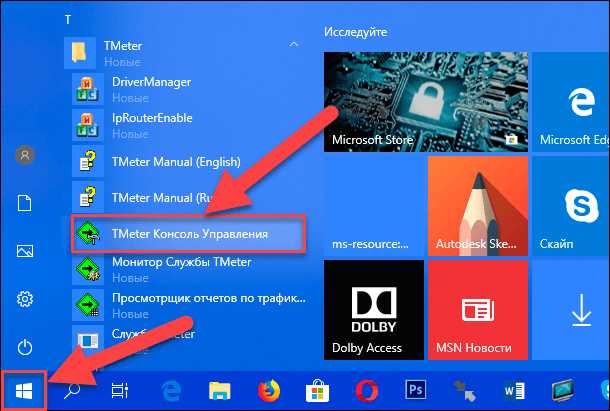Click the Просмотрщик отчетов icon
Viewport: 610px width, 411px height.
(88, 305)
